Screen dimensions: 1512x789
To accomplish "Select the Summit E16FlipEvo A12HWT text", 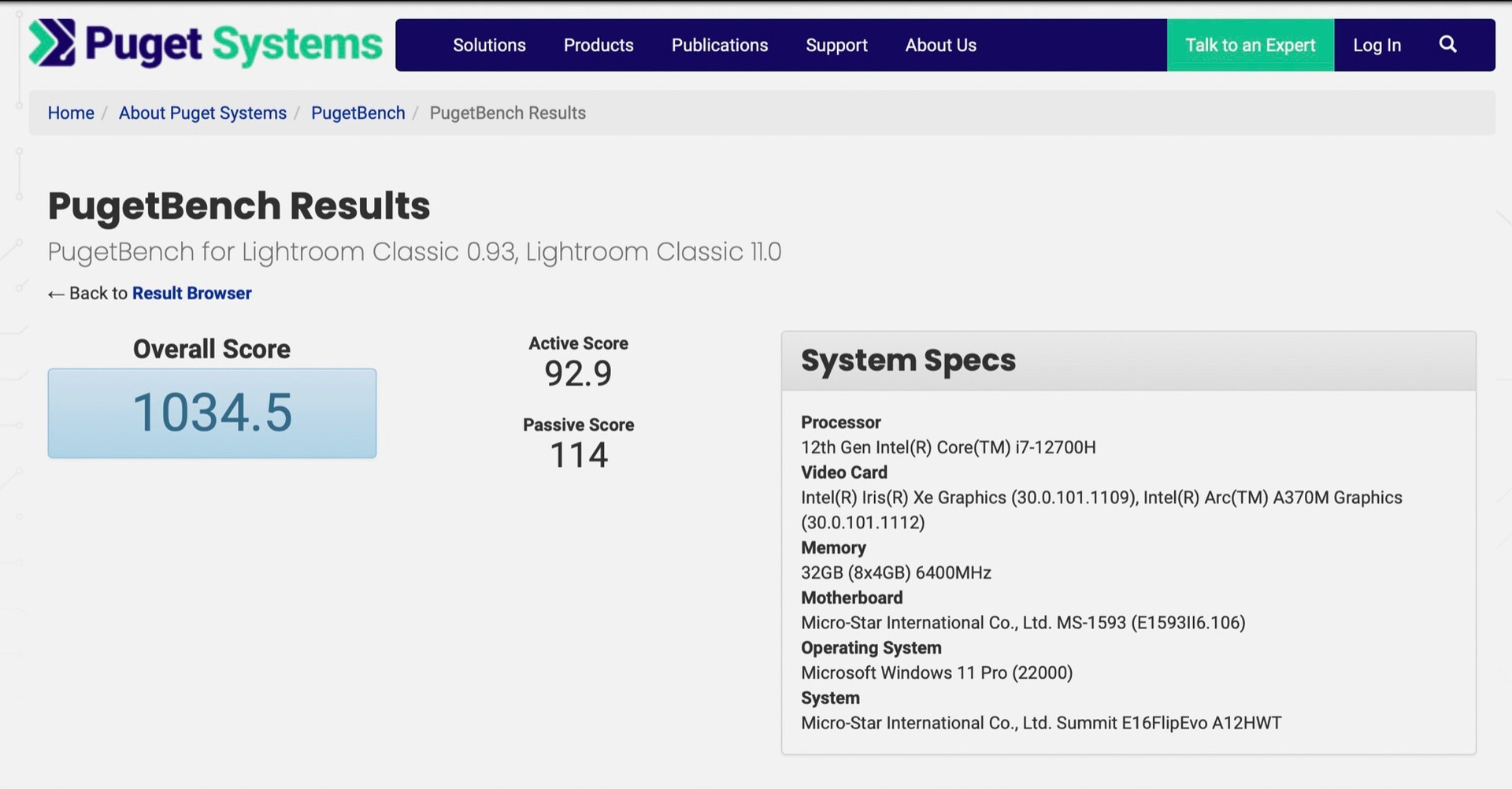I will click(x=1041, y=723).
